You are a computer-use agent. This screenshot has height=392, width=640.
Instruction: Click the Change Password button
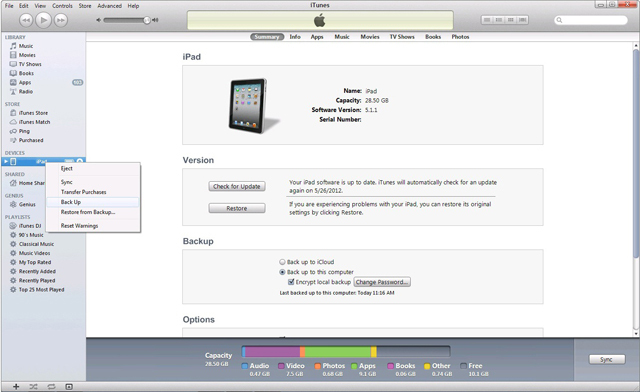[x=382, y=282]
